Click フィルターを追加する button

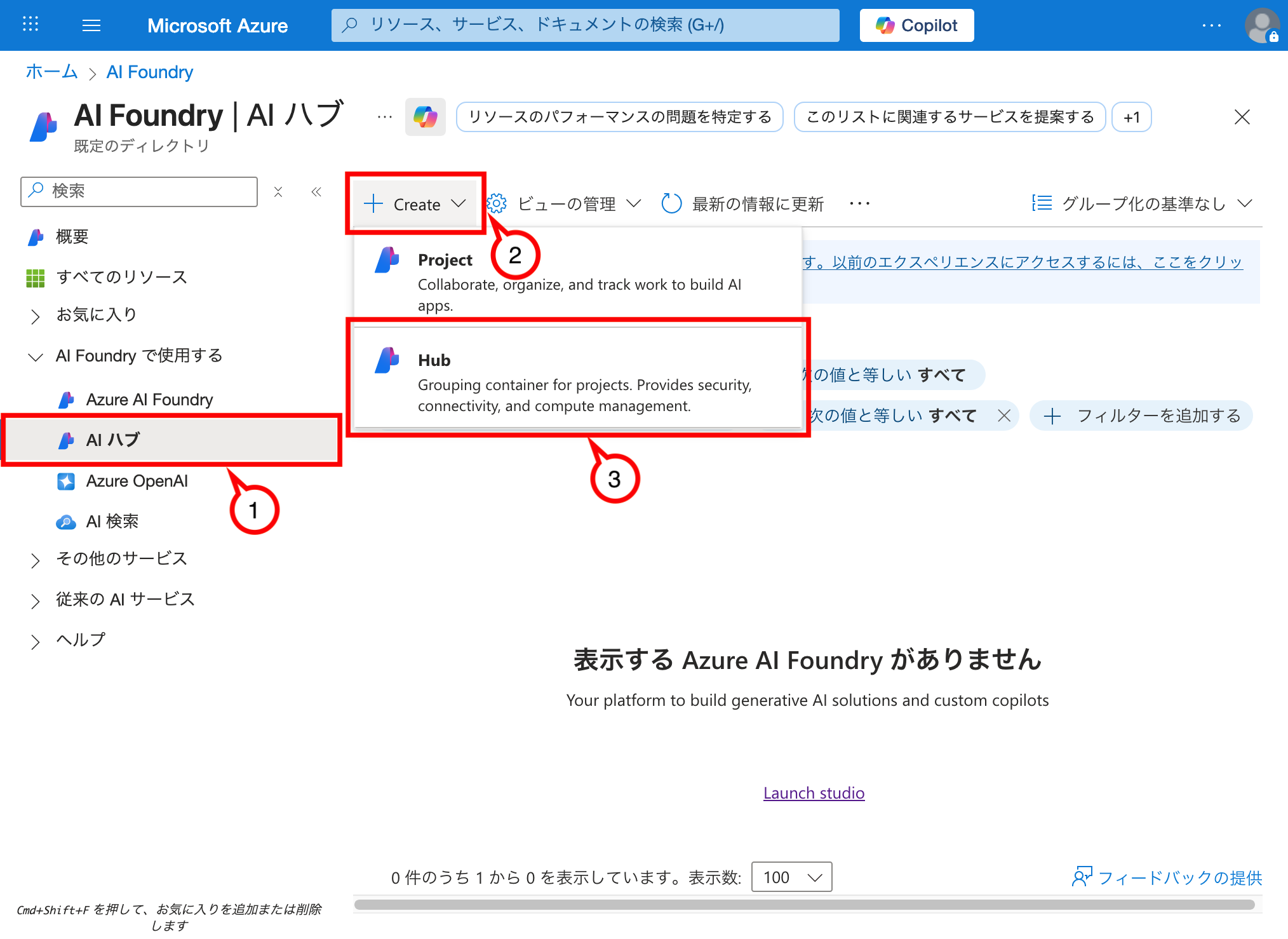[x=1141, y=415]
